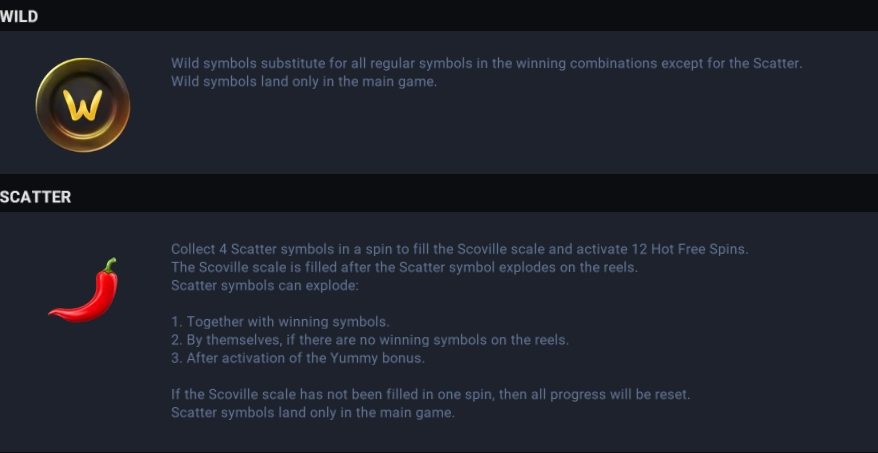Click the gold Wild coin symbol
The image size is (878, 453).
point(83,105)
